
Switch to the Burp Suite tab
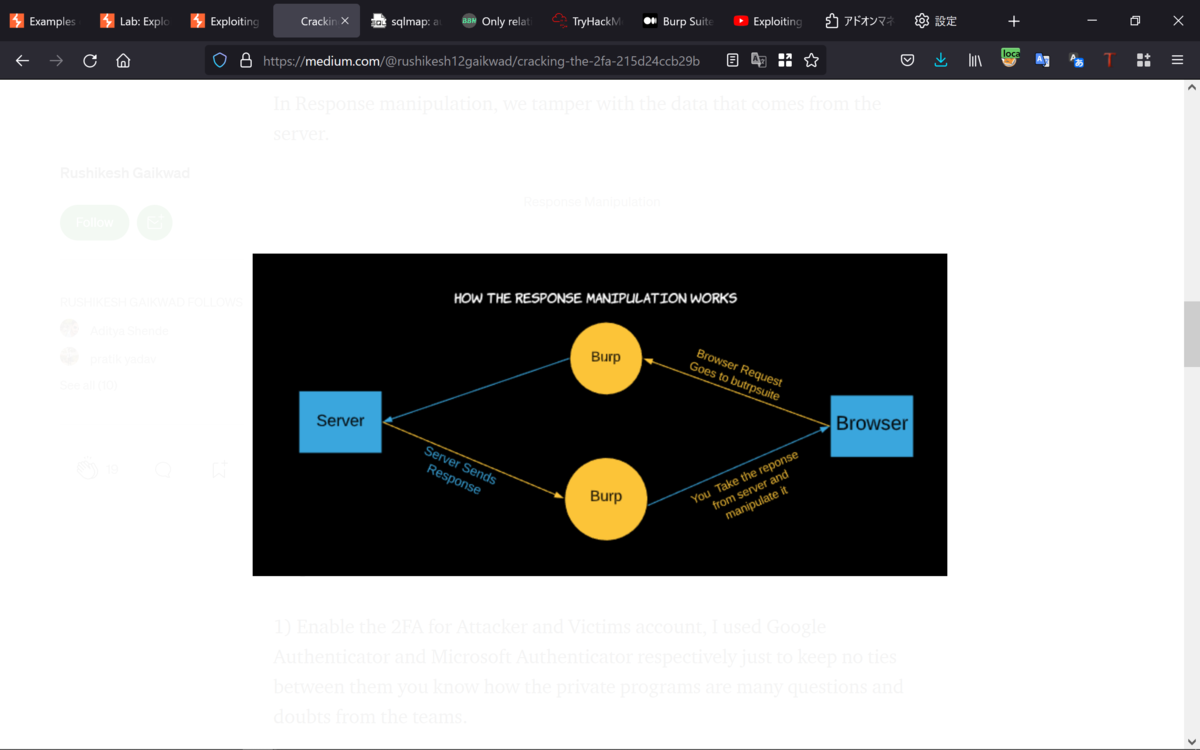point(678,21)
